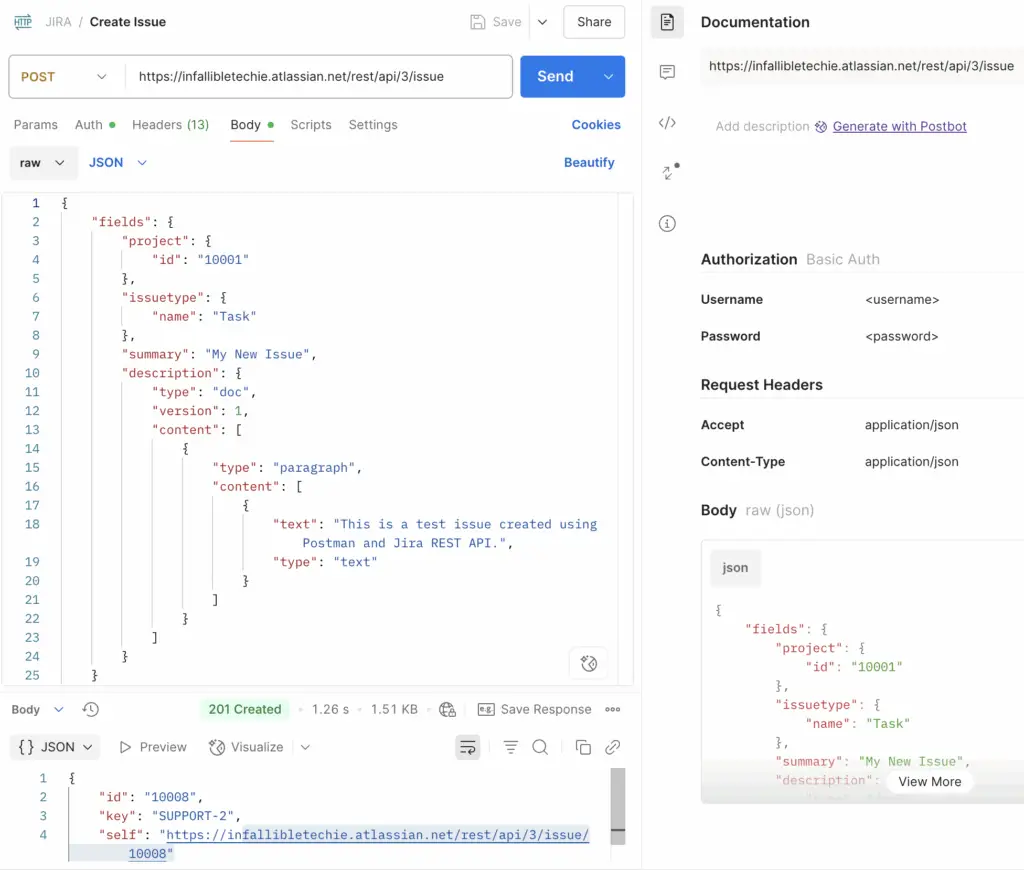Click the Content-Type value application/json
Viewport: 1024px width, 870px height.
tap(912, 462)
